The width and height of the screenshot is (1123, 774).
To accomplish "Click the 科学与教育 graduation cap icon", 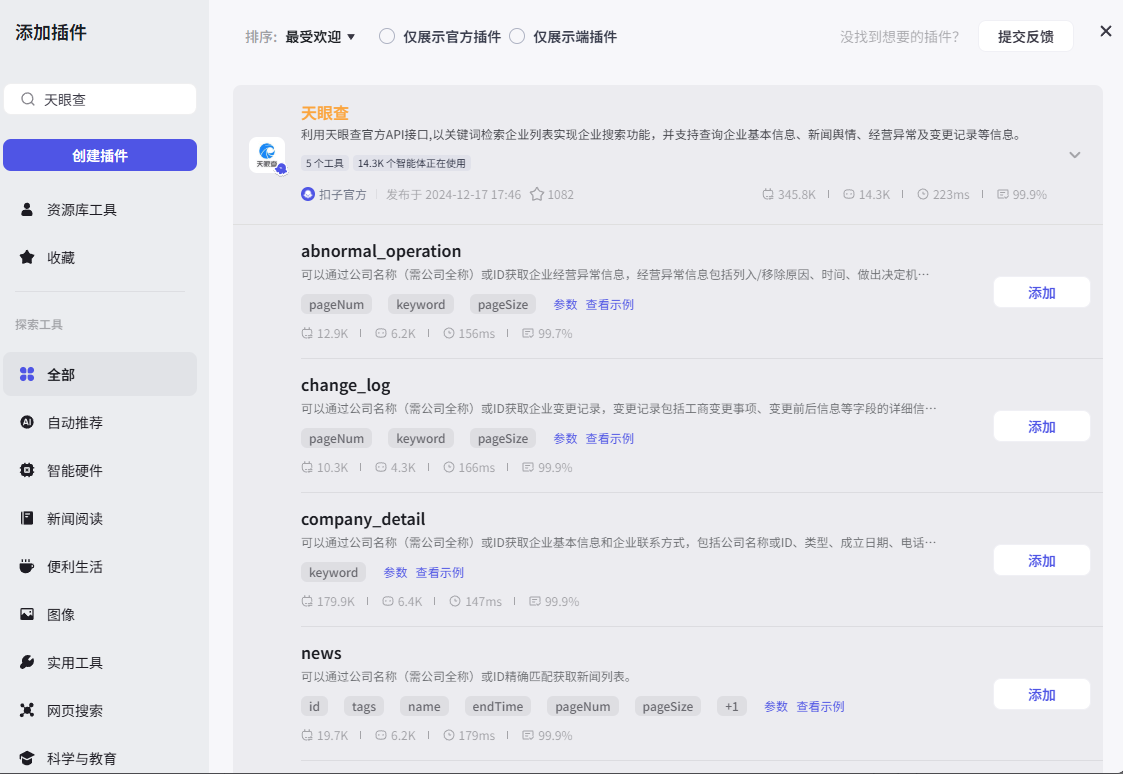I will 27,758.
